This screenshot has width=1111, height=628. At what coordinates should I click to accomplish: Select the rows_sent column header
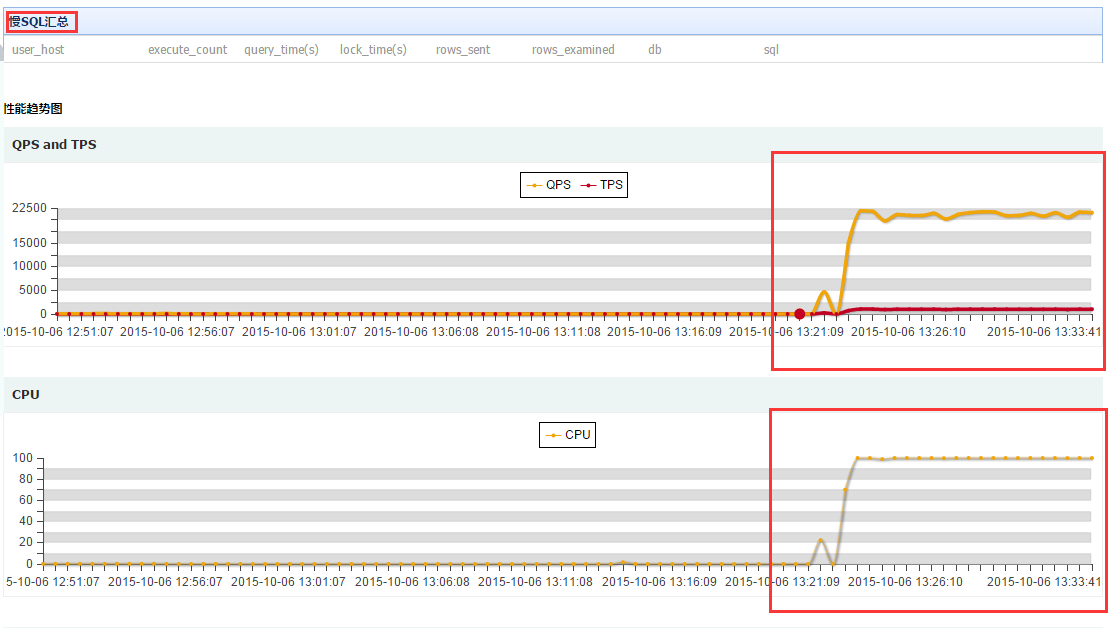pos(463,49)
